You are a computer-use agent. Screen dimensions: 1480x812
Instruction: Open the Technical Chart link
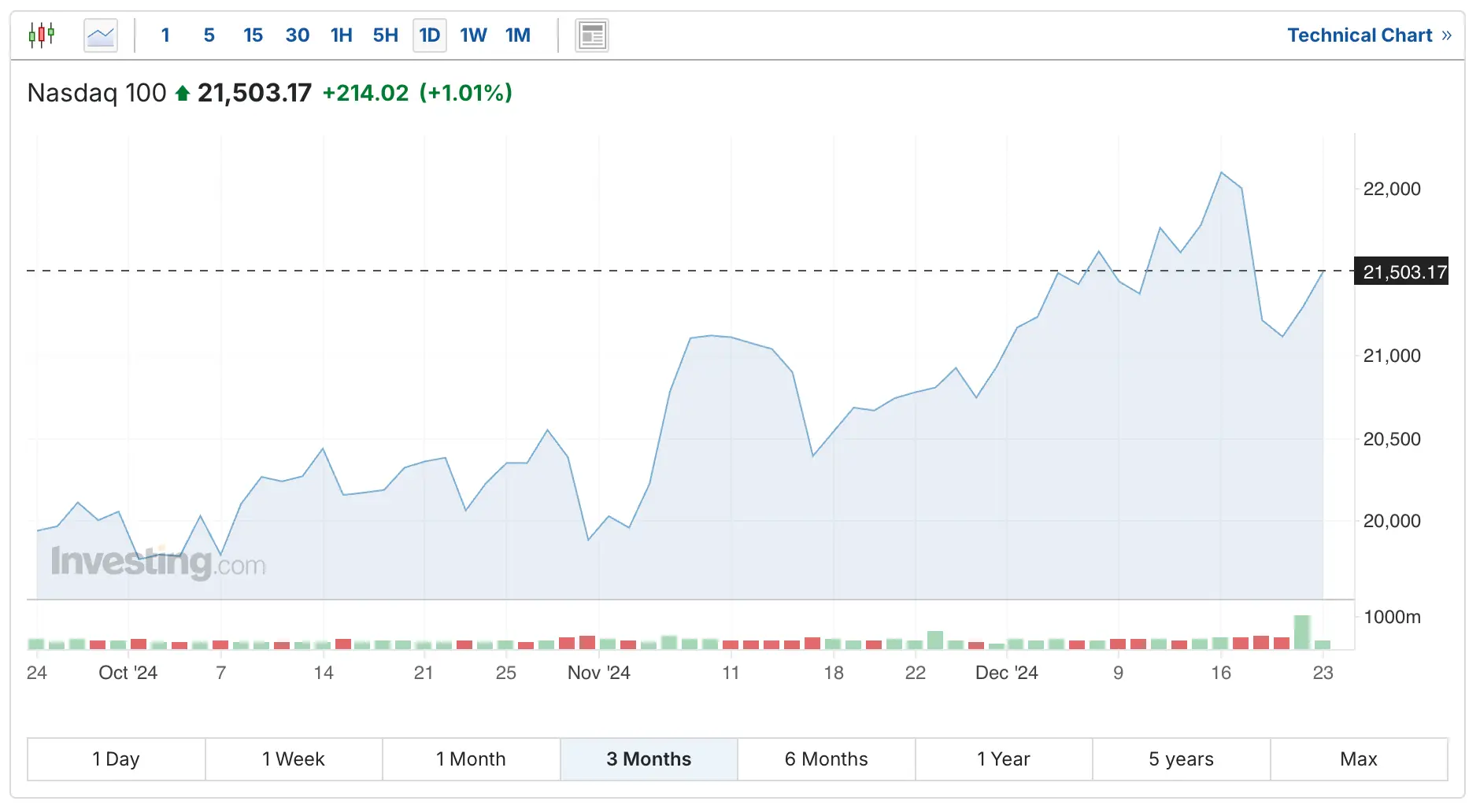[1369, 35]
